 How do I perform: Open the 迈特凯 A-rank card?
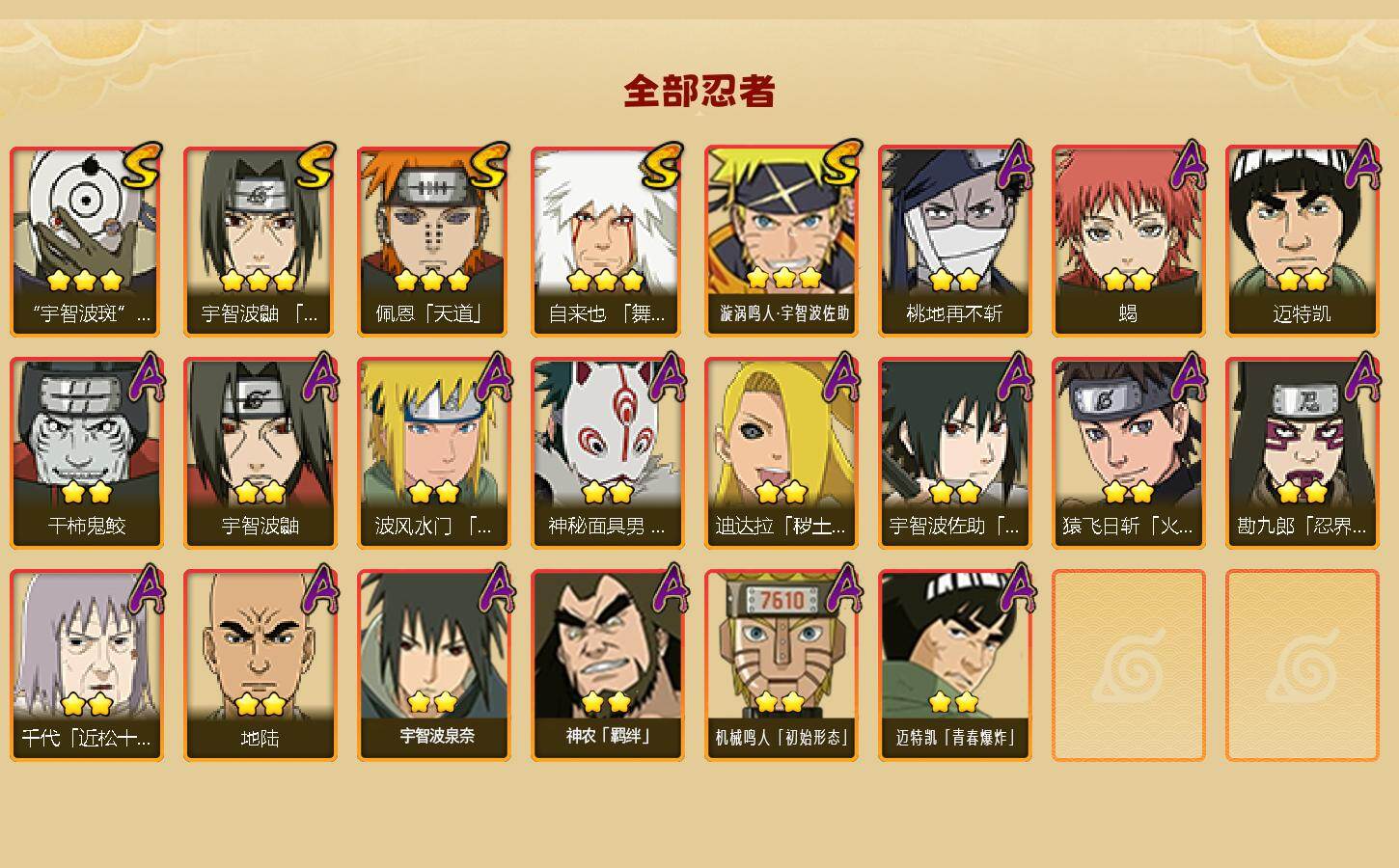1302,241
